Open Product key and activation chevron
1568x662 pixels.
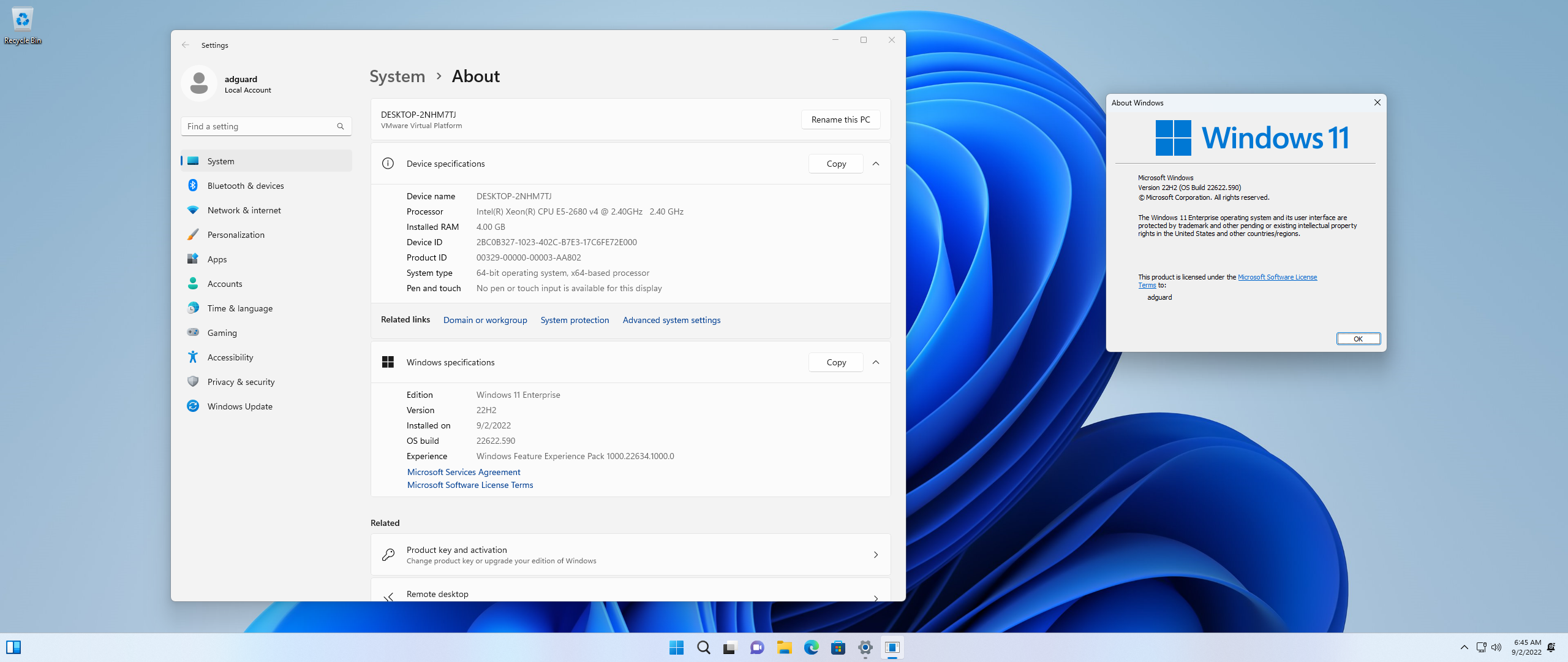coord(876,555)
